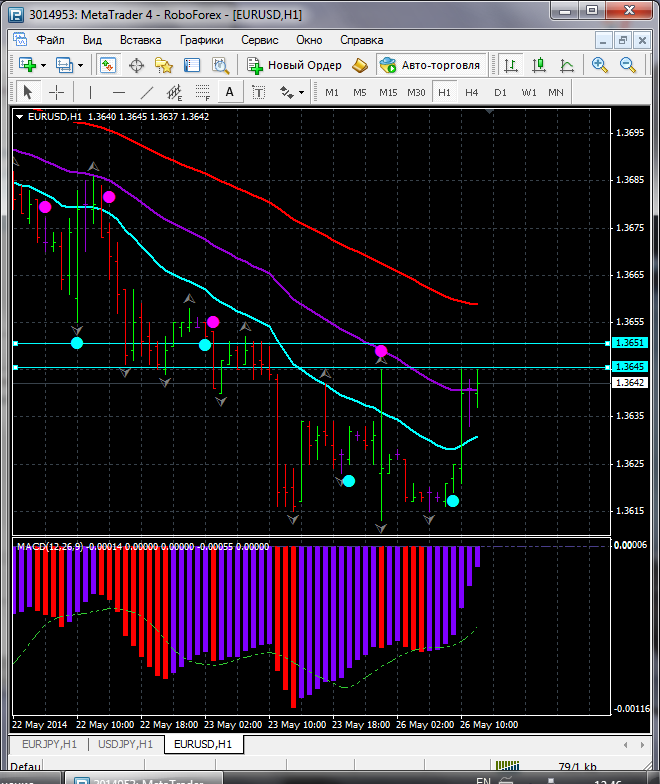Click the 1.3642 current price label

pos(630,383)
